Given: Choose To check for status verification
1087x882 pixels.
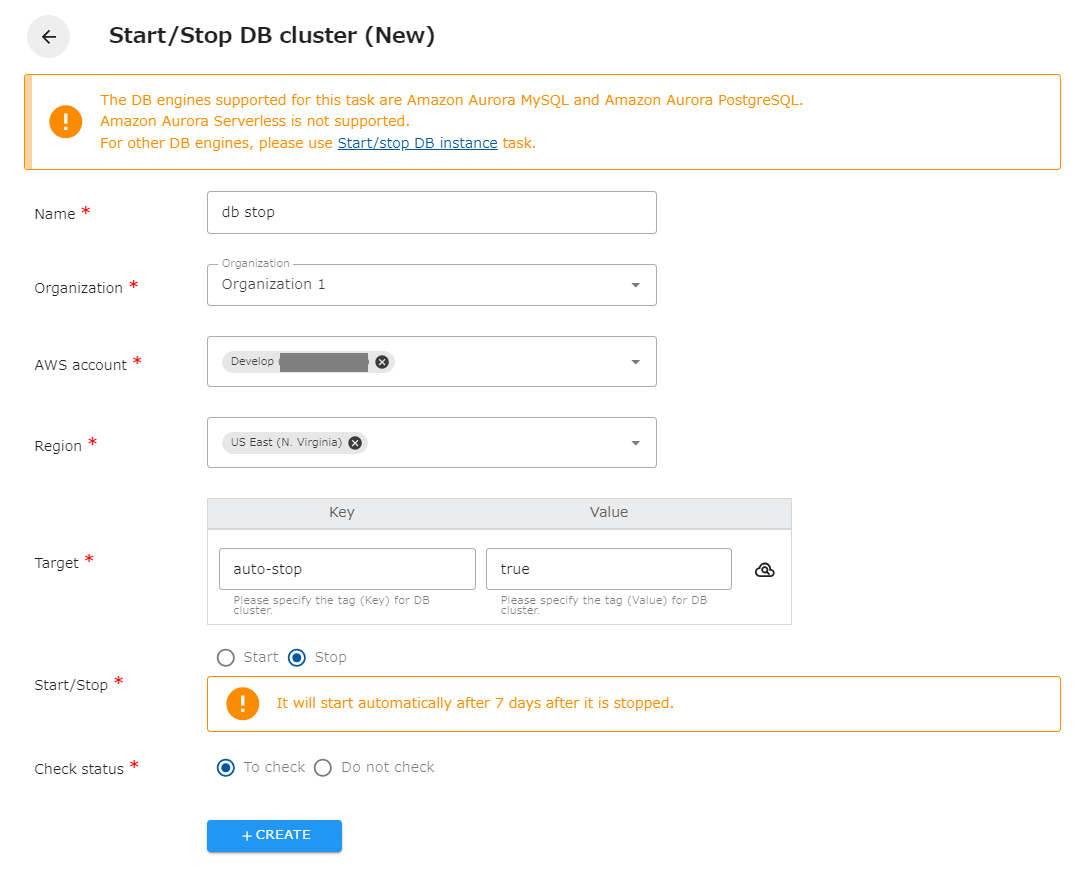Looking at the screenshot, I should point(225,767).
